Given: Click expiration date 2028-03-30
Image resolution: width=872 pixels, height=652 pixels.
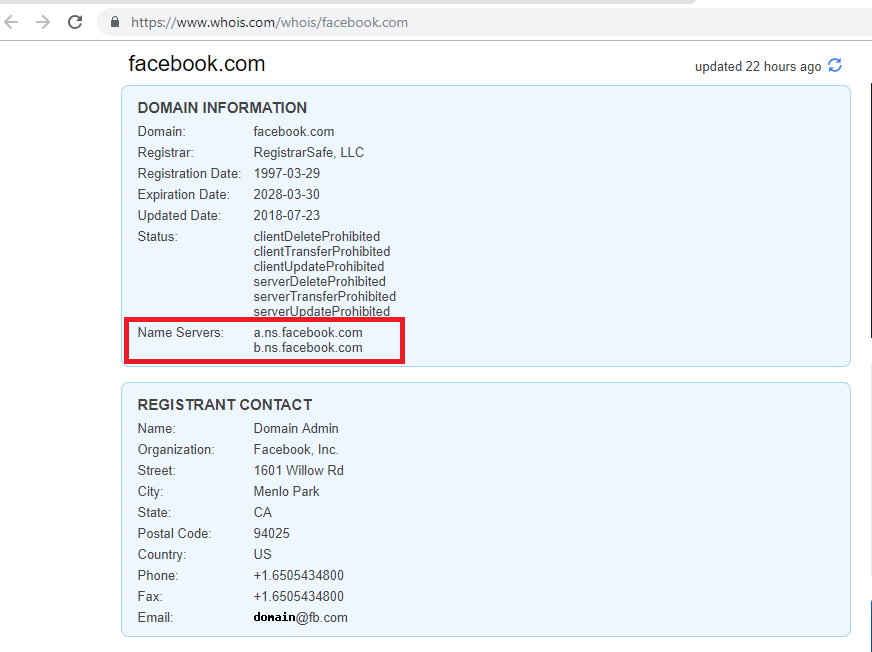Looking at the screenshot, I should coord(286,195).
